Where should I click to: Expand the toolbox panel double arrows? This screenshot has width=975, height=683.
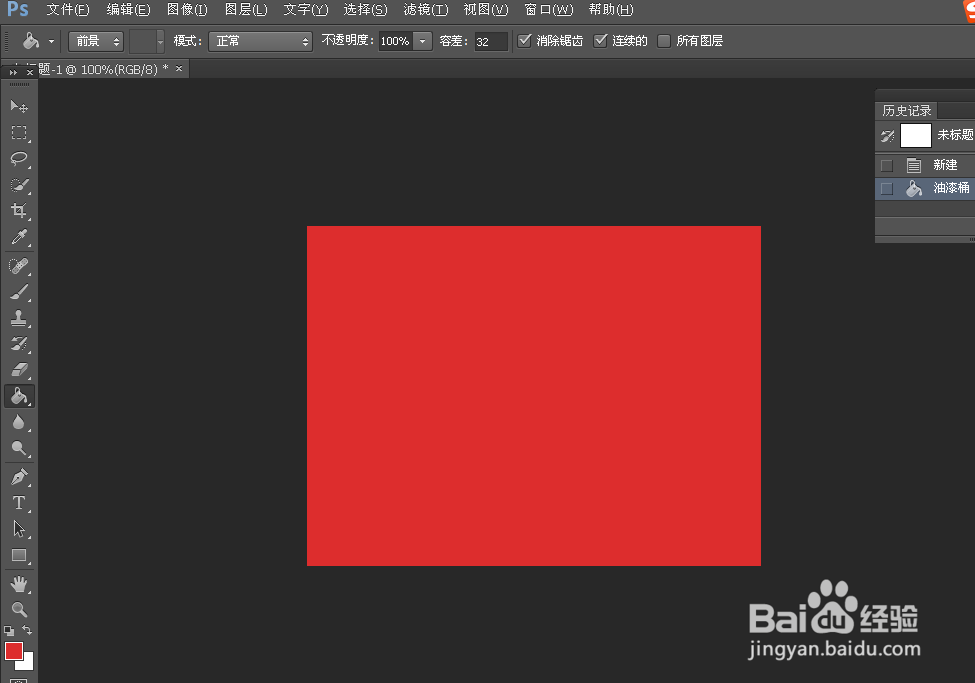[x=12, y=73]
